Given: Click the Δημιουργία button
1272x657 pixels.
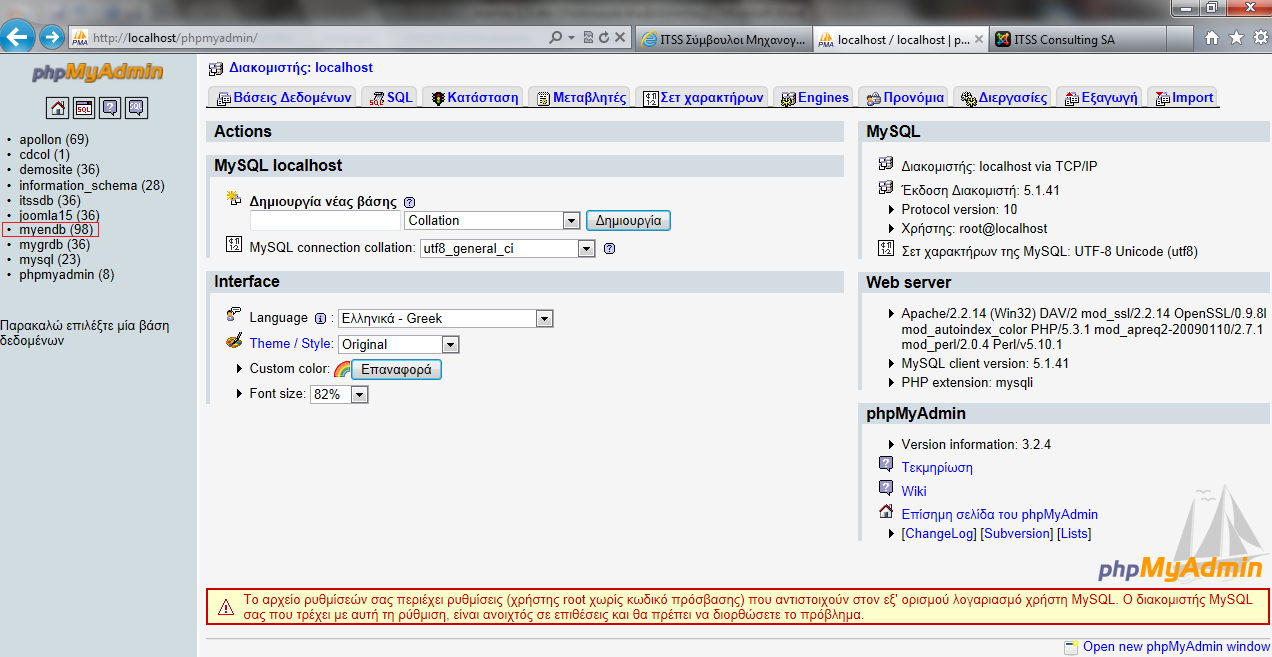Looking at the screenshot, I should pos(628,221).
